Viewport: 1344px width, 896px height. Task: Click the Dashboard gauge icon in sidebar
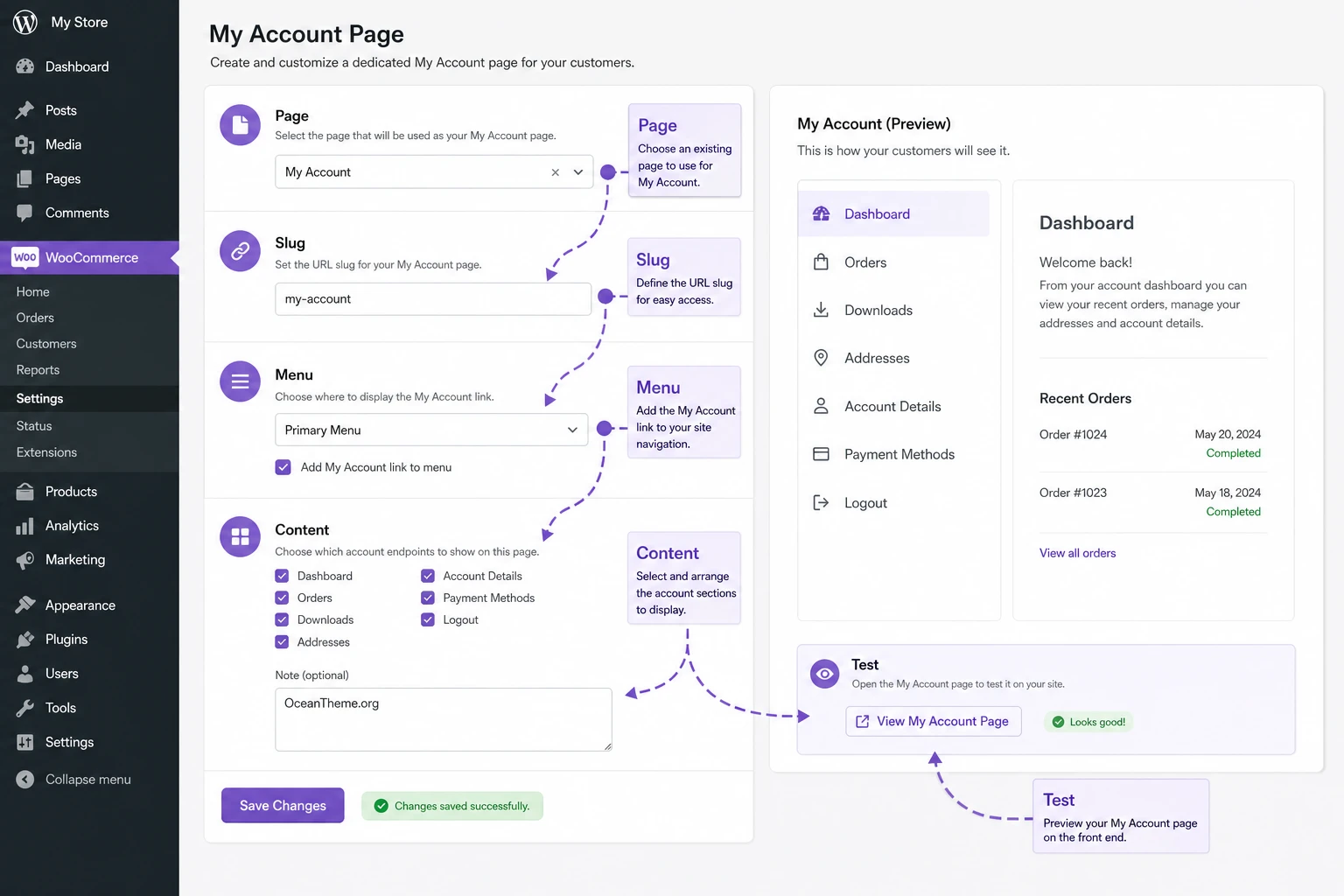click(x=25, y=66)
